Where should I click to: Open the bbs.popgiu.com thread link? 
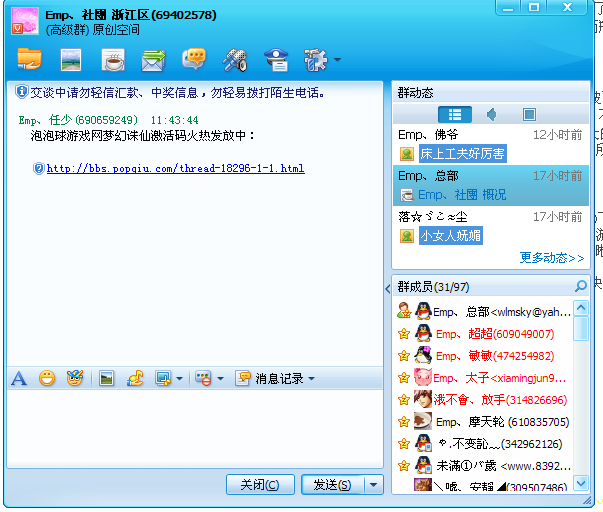tap(175, 168)
